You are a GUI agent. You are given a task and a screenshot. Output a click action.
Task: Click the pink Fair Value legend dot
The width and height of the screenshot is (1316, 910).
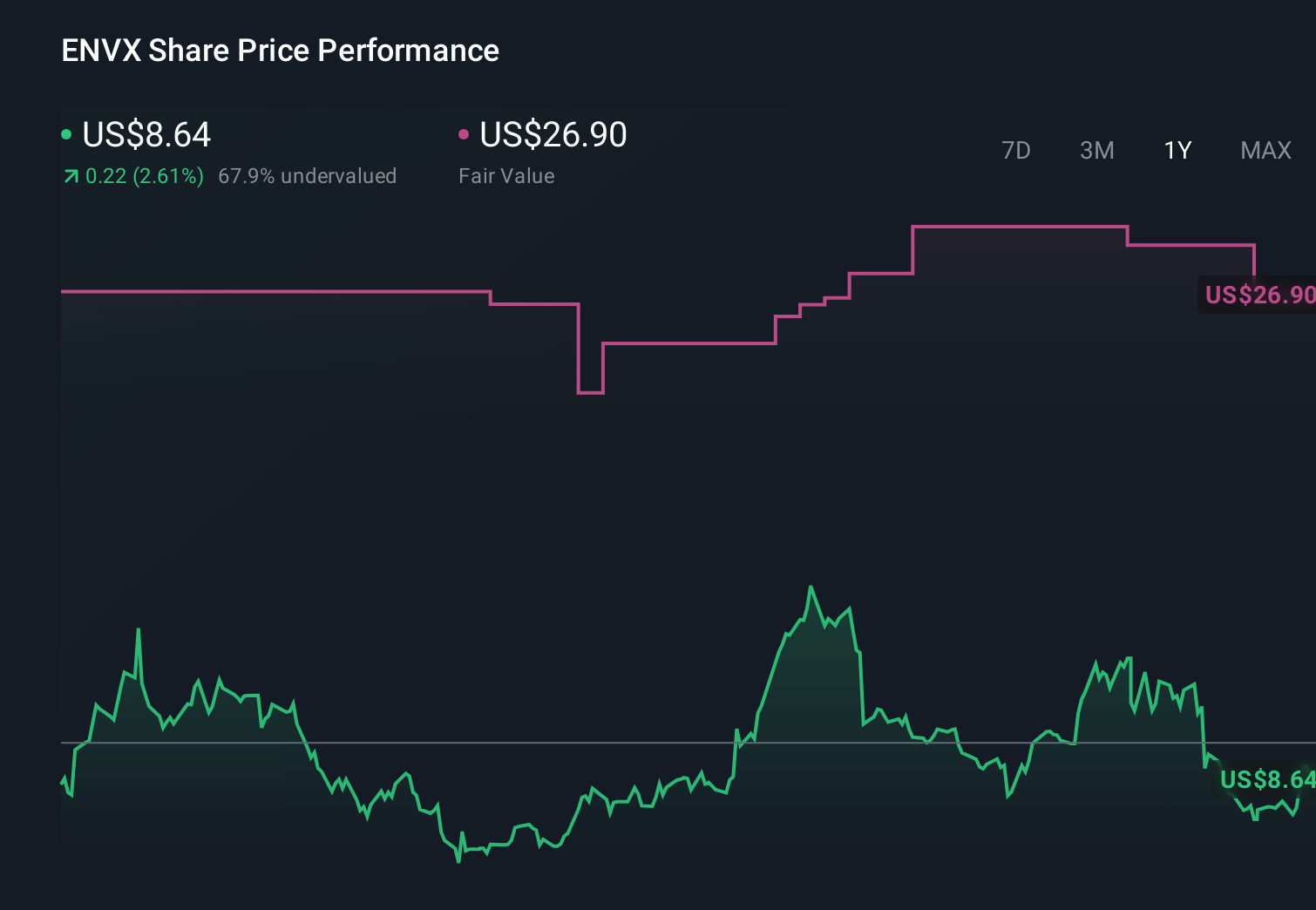(x=465, y=133)
